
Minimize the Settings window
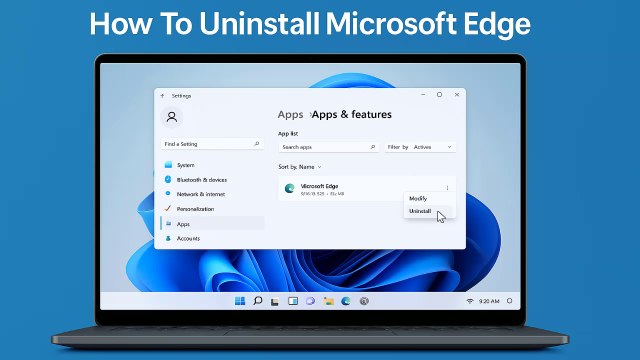pos(423,95)
